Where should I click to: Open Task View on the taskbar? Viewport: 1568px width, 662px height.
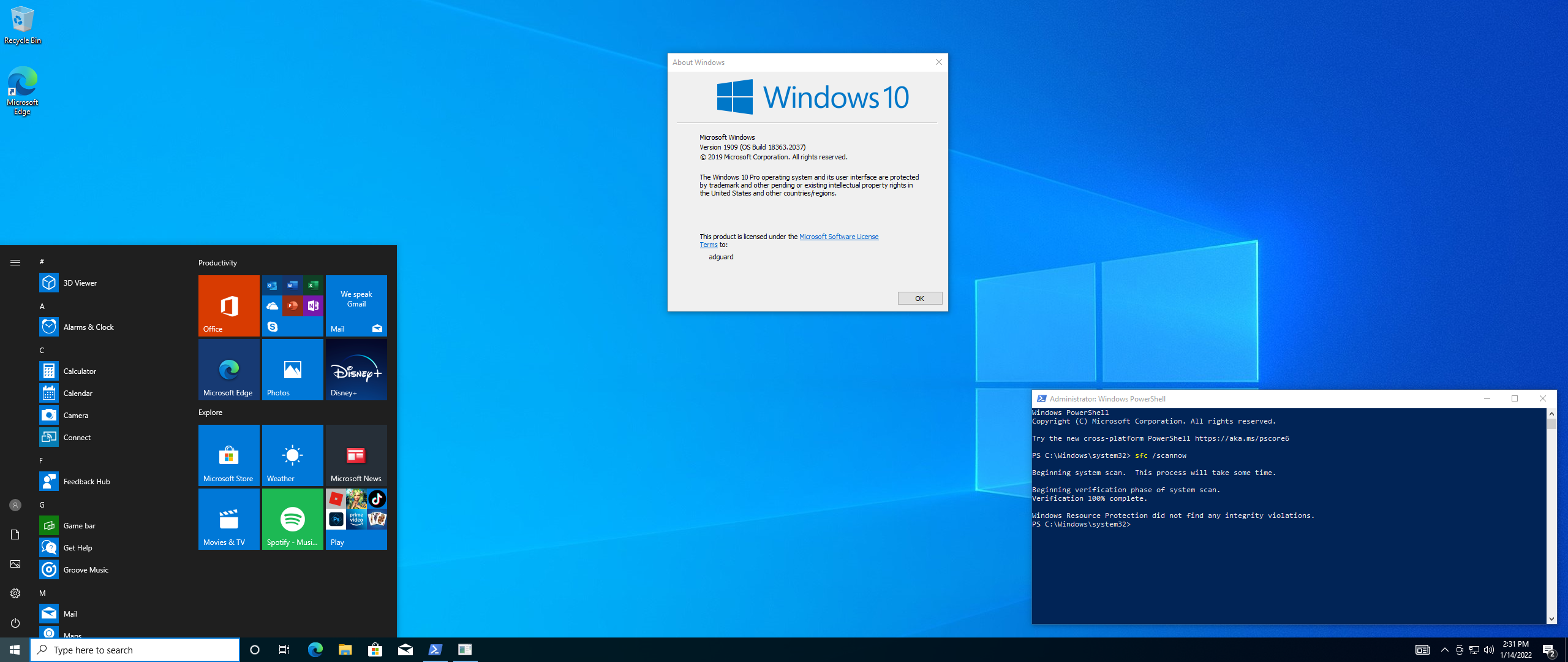[x=284, y=650]
